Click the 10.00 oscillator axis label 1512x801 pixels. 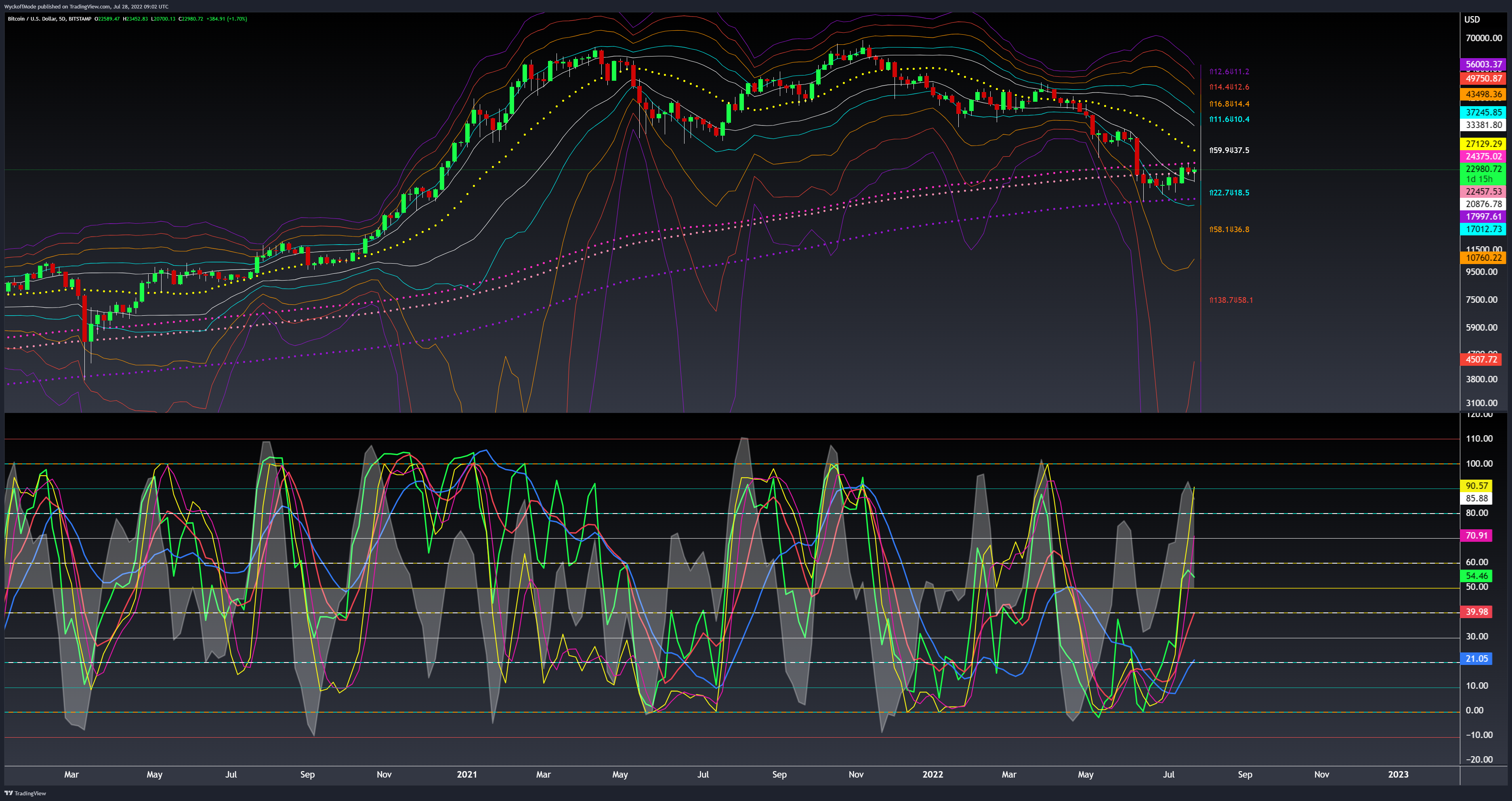[1477, 686]
